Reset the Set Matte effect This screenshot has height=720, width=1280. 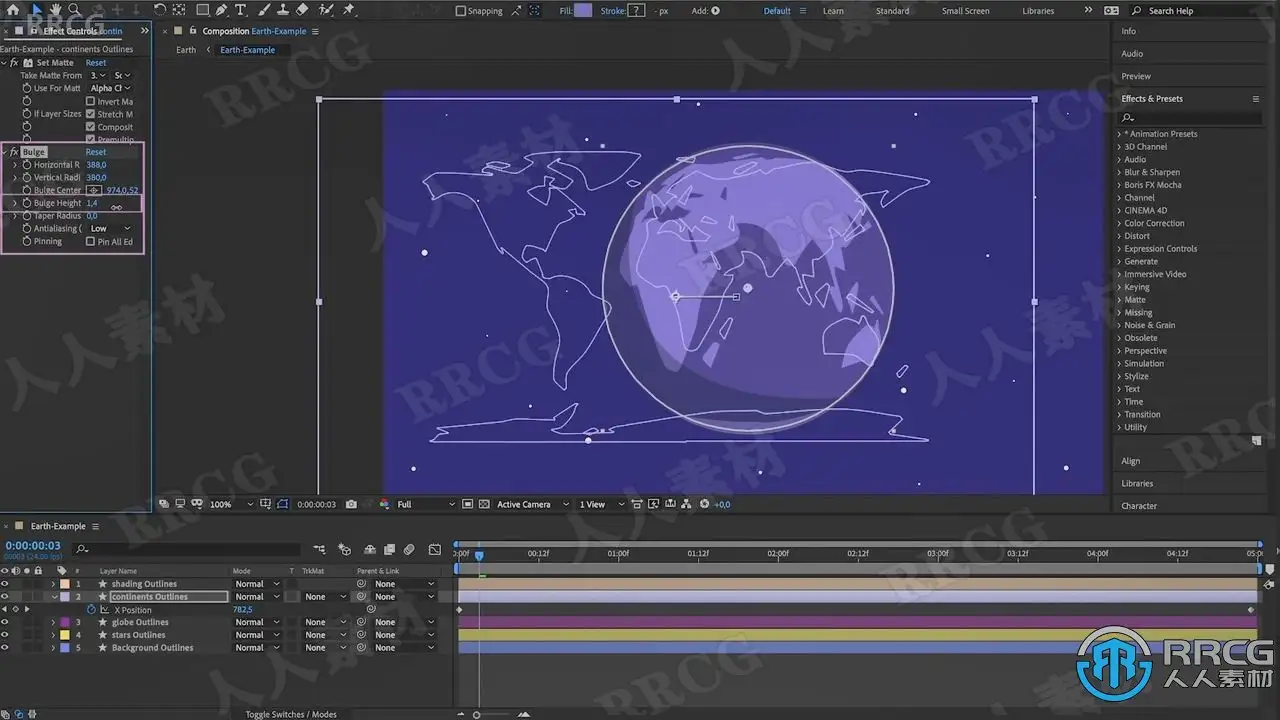click(96, 63)
